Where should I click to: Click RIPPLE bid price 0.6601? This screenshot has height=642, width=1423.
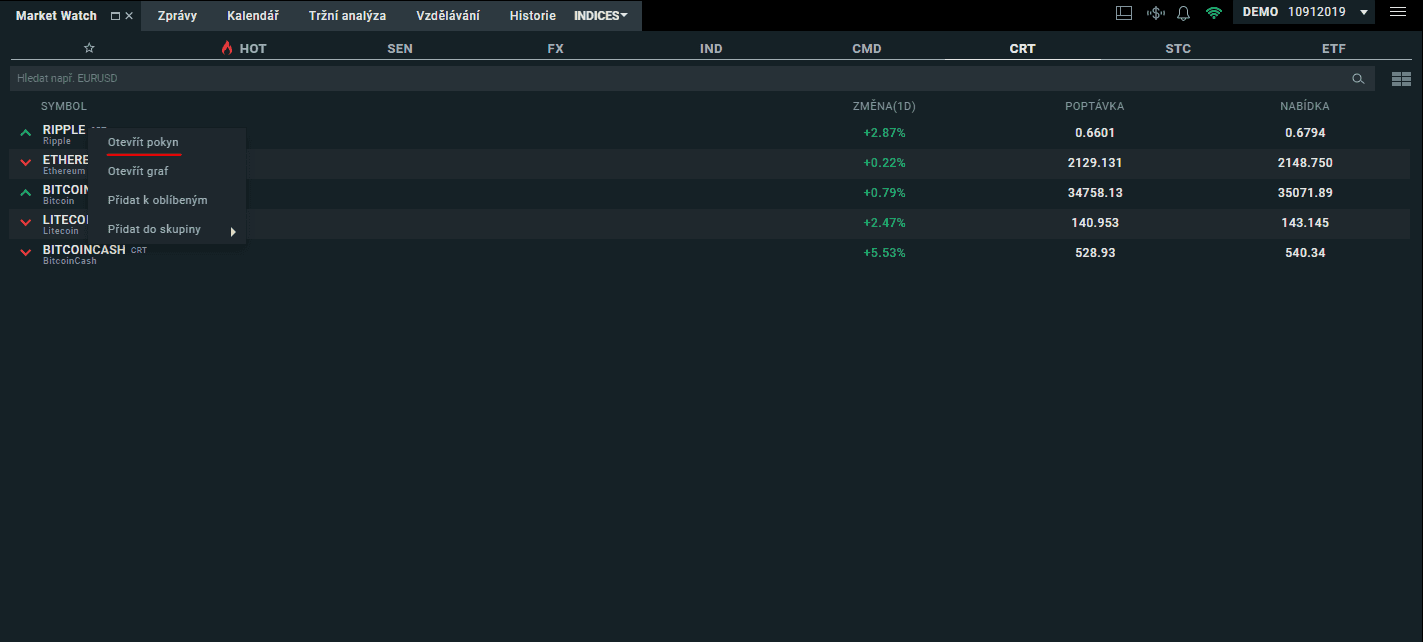pyautogui.click(x=1095, y=133)
